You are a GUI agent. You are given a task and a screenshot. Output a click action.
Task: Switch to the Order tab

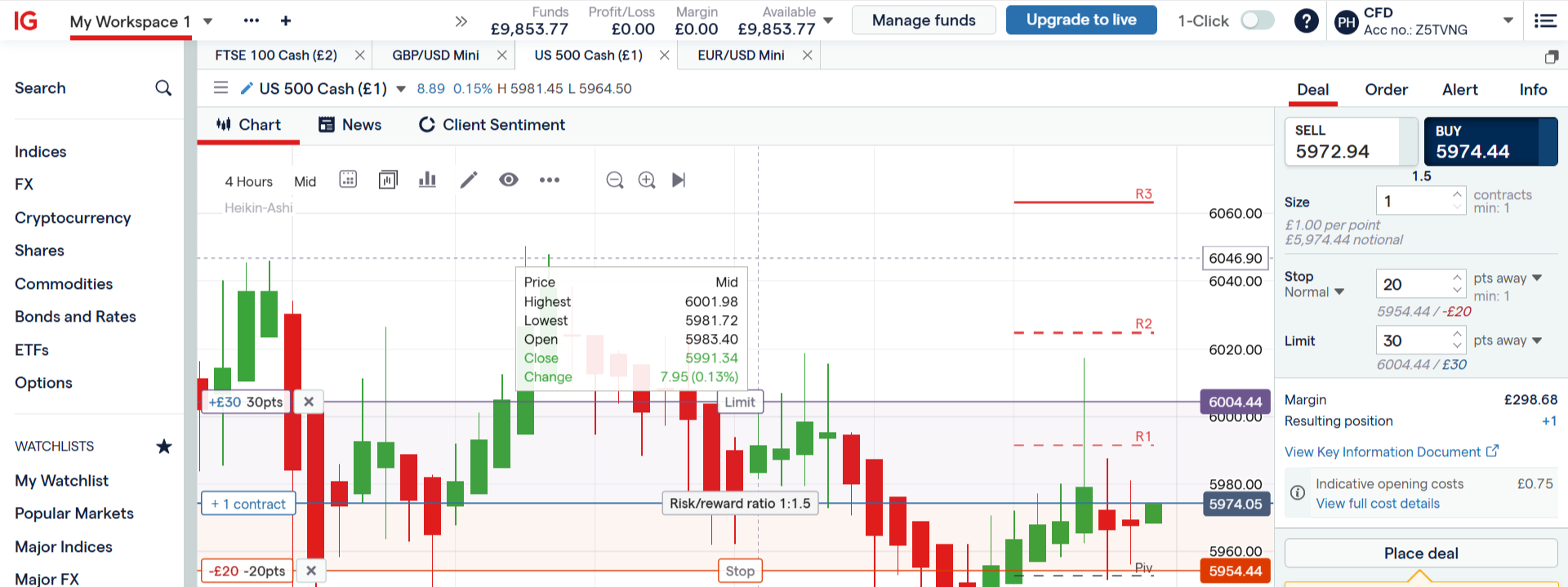pos(1386,90)
